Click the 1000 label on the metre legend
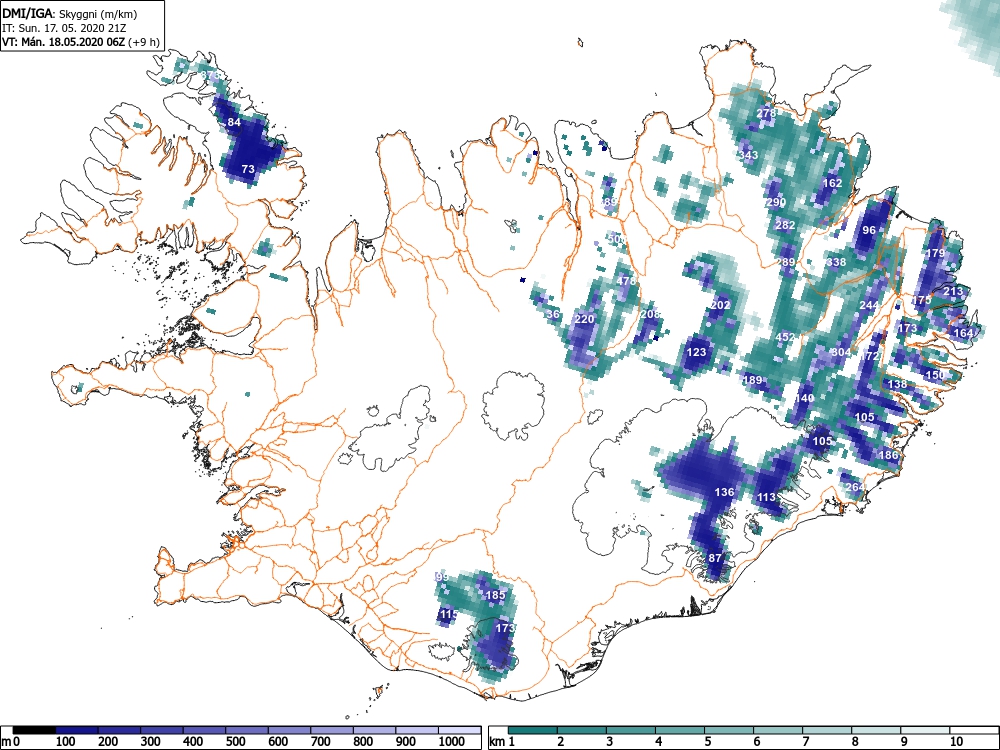Screen dimensions: 1000x750 click(x=452, y=742)
